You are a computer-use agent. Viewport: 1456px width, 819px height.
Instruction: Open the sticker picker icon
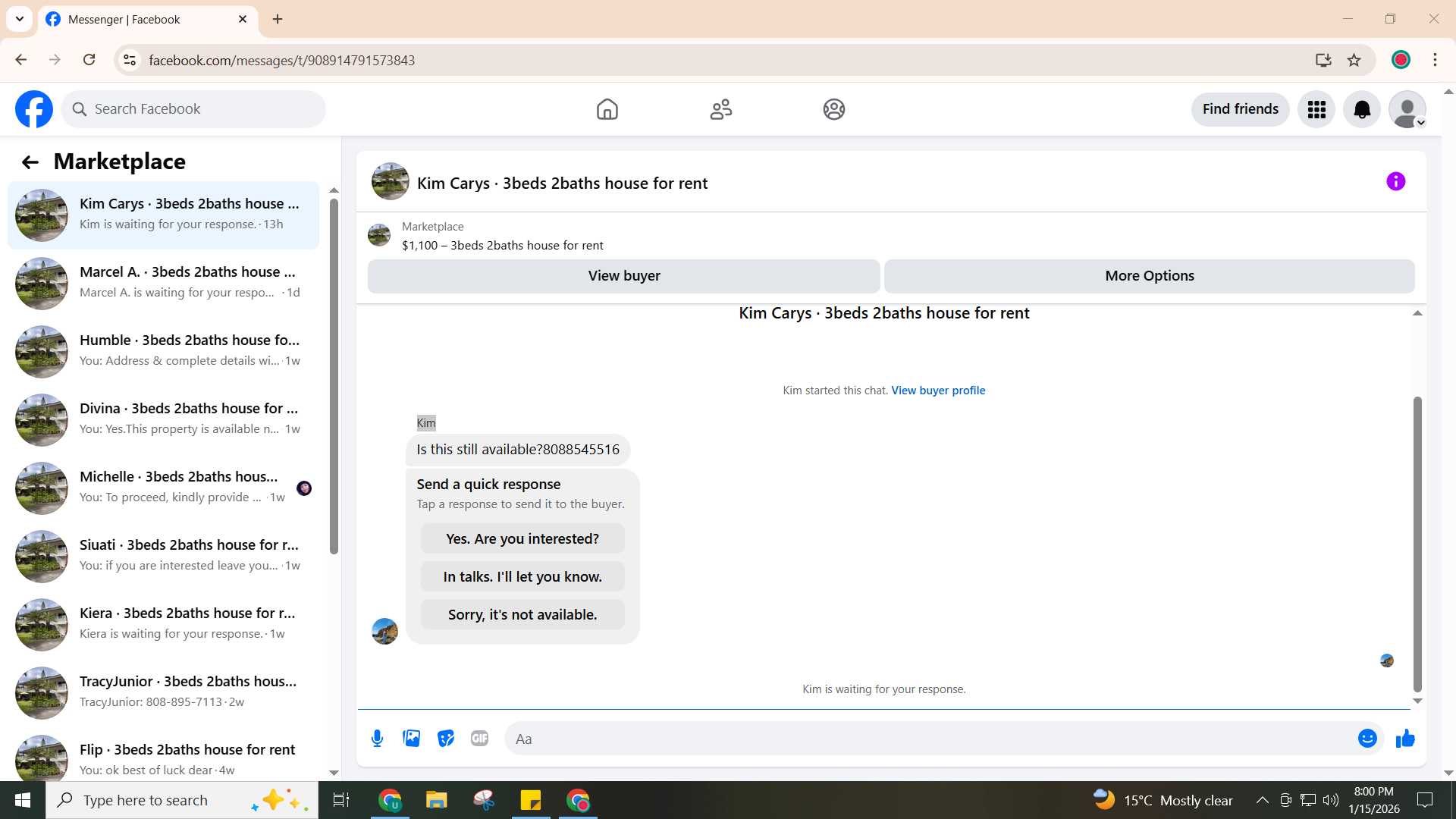(x=445, y=739)
